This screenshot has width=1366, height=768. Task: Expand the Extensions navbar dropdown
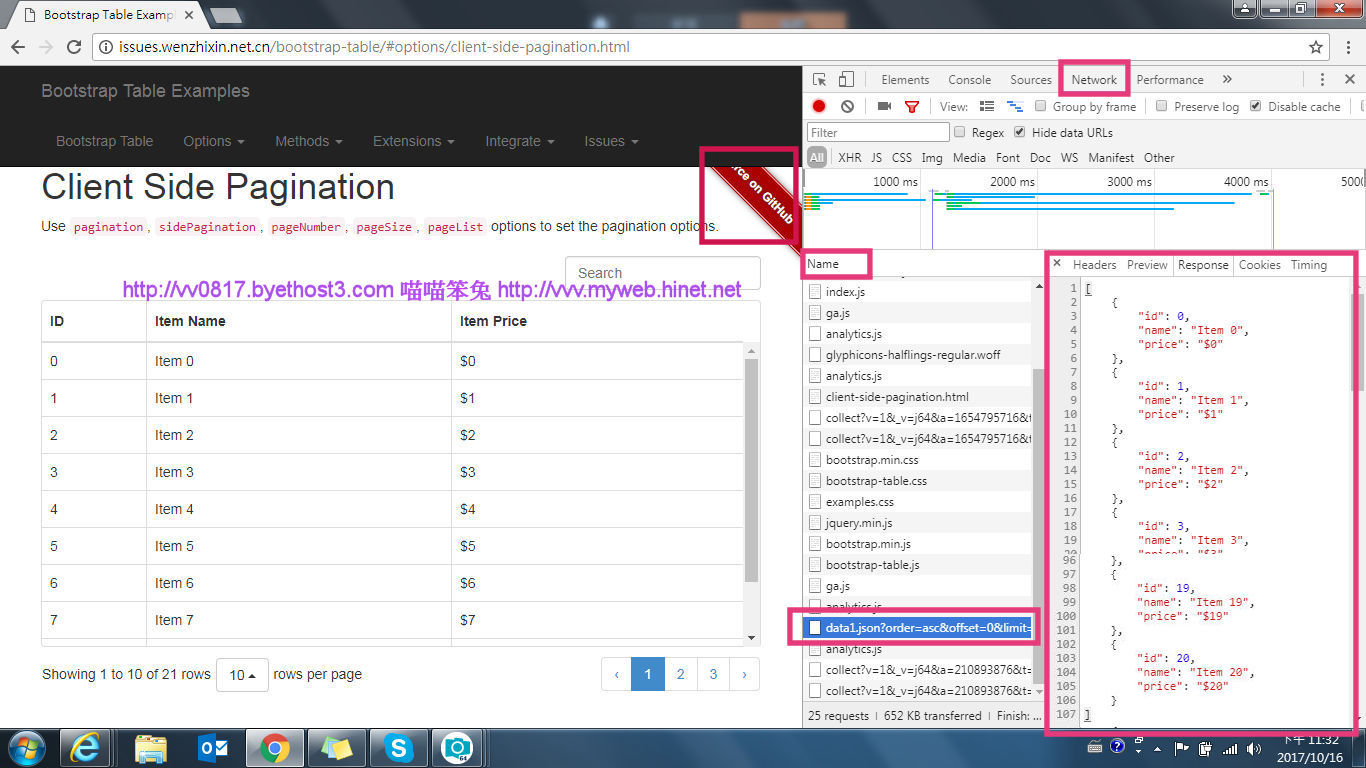(x=413, y=141)
